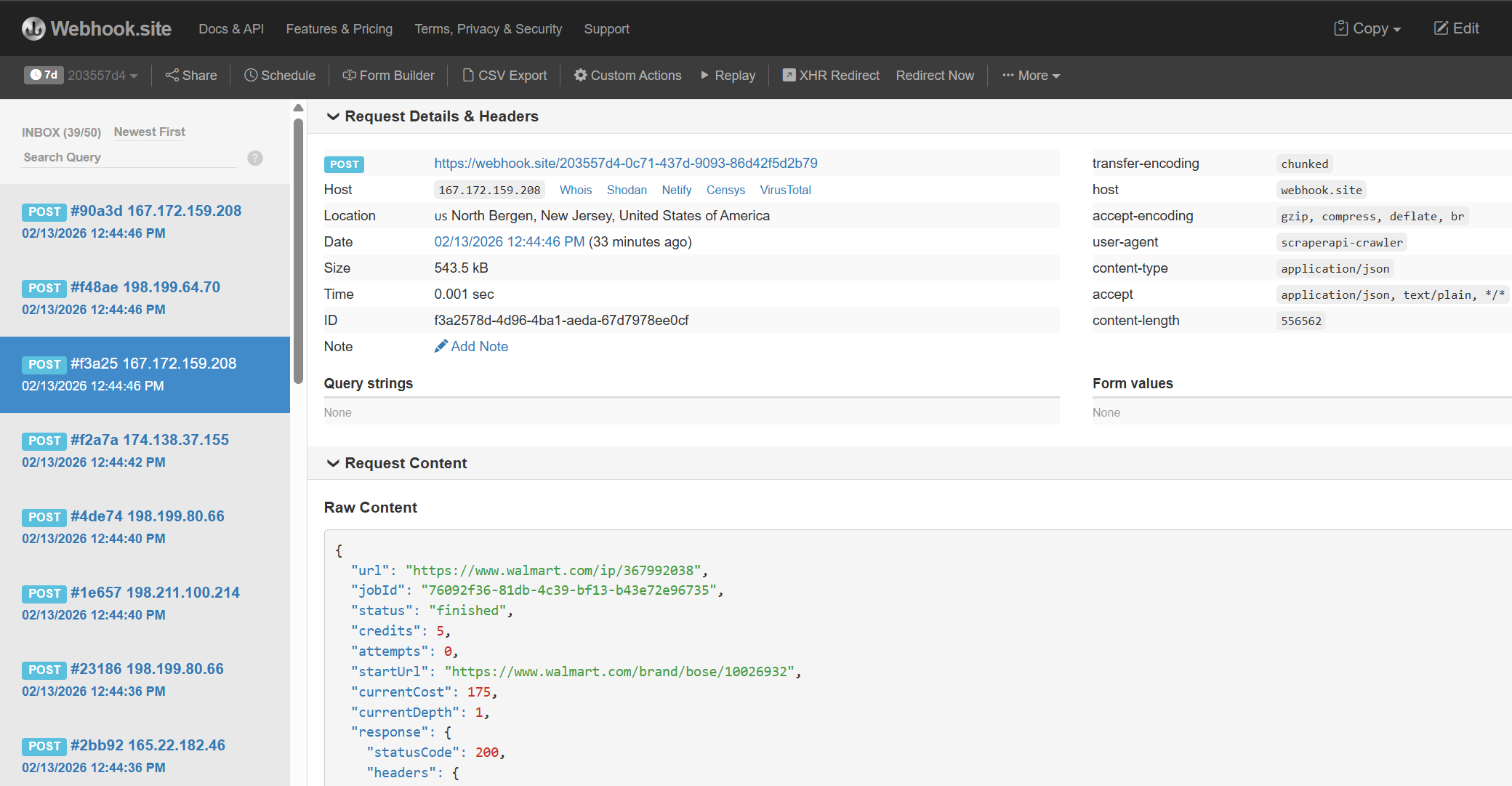This screenshot has height=786, width=1512.
Task: Open the 203557d4 URL dropdown
Action: point(102,76)
